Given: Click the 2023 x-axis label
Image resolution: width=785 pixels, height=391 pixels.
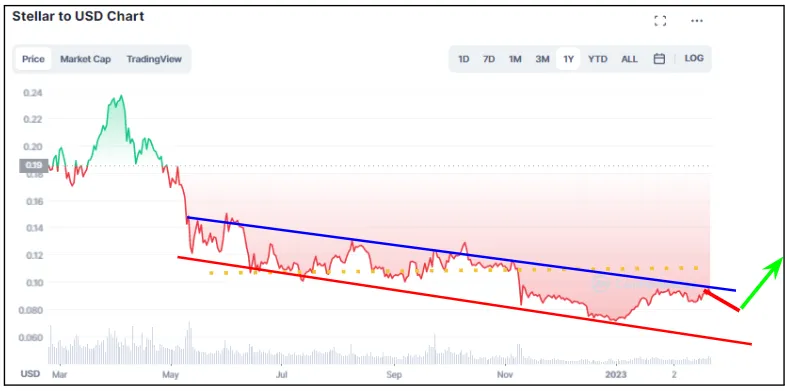Looking at the screenshot, I should 616,374.
